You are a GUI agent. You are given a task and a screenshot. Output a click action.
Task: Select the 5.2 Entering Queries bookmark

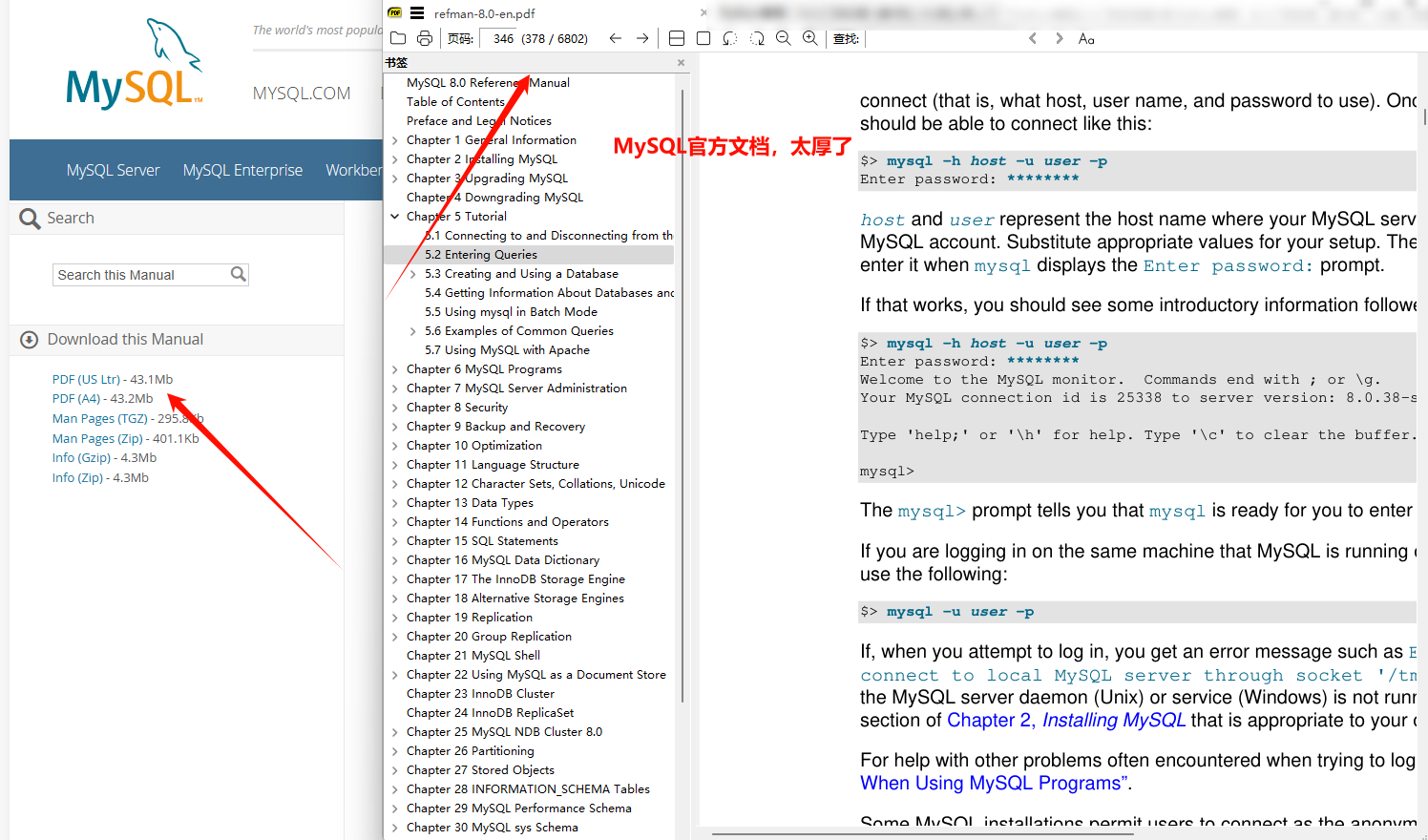coord(481,255)
